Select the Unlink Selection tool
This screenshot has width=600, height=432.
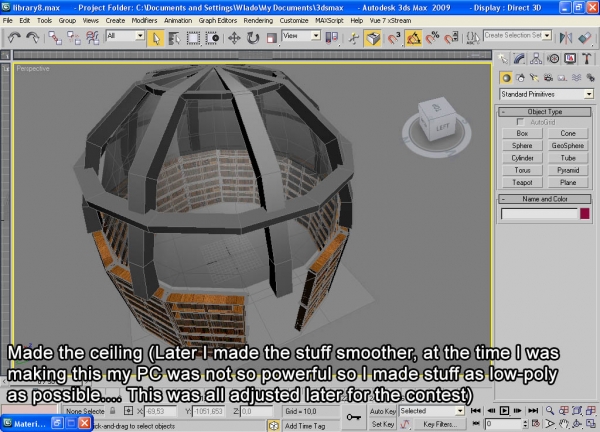pos(73,37)
